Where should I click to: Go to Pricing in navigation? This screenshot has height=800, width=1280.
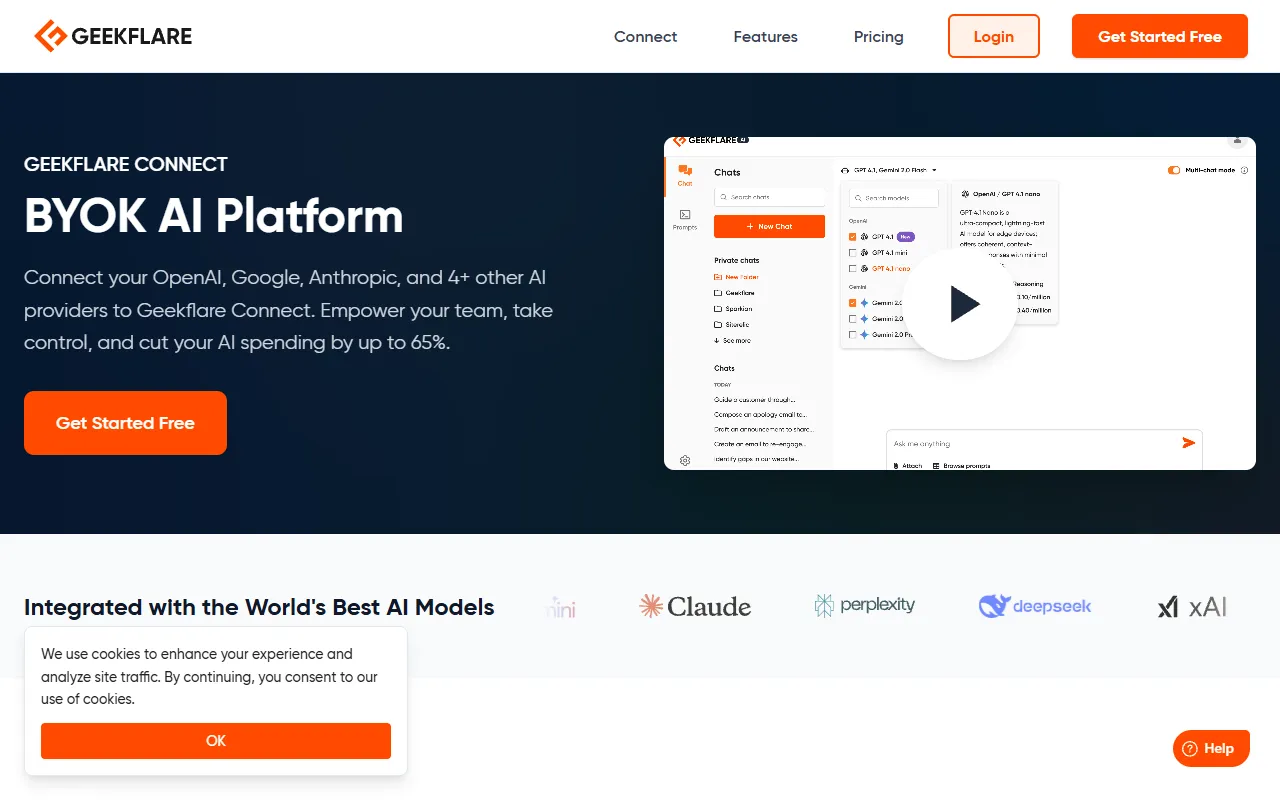(878, 37)
